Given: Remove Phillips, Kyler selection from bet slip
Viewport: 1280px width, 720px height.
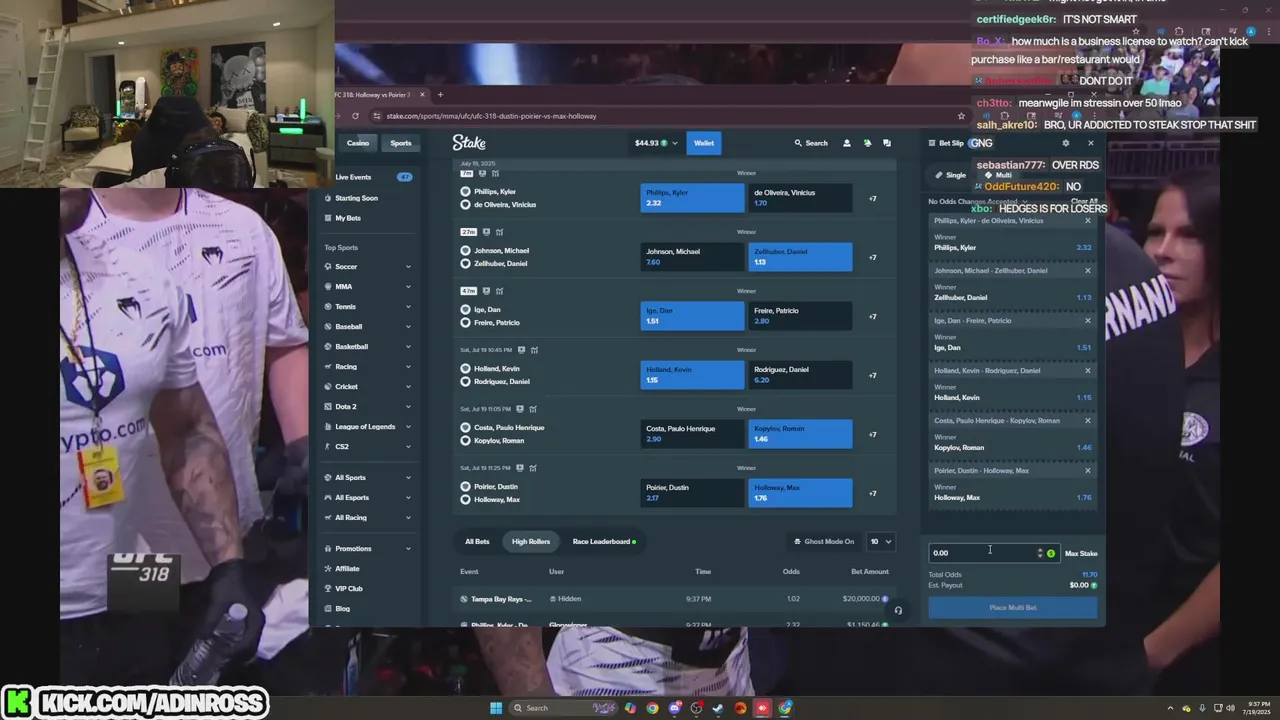Looking at the screenshot, I should pyautogui.click(x=1088, y=221).
